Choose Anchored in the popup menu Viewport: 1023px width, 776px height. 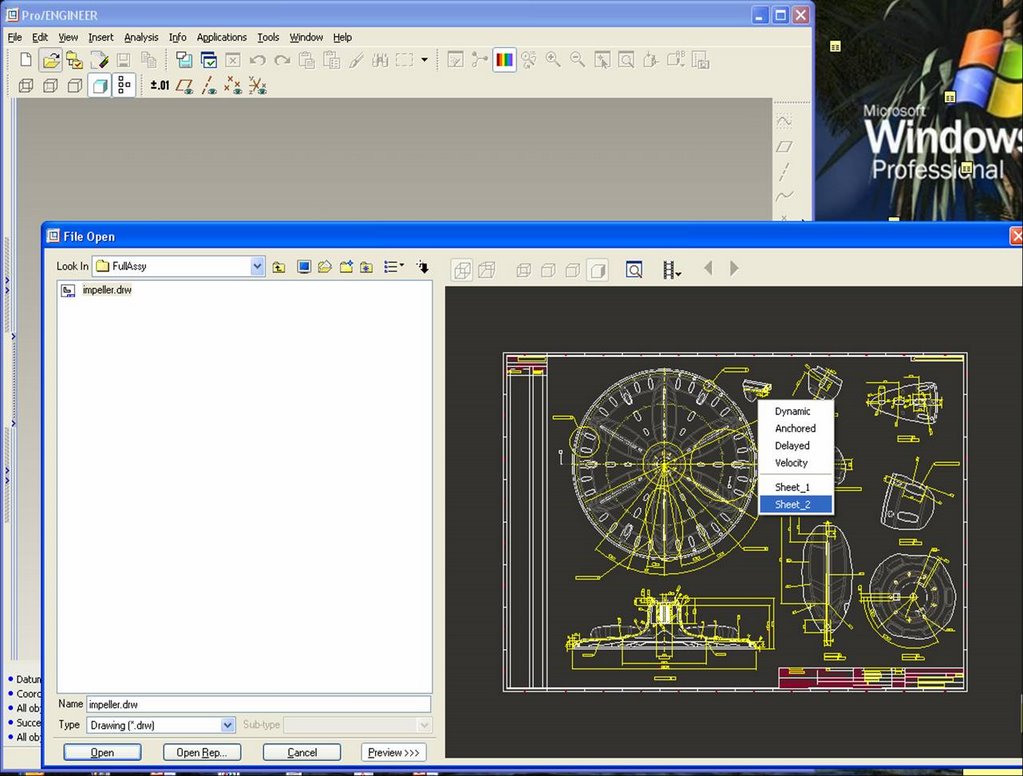[795, 428]
